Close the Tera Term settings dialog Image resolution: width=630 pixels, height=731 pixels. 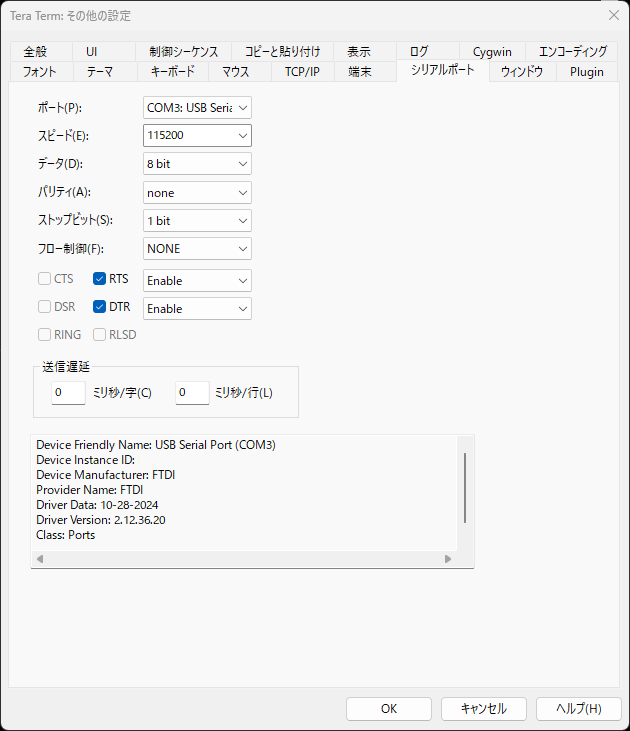(x=614, y=15)
